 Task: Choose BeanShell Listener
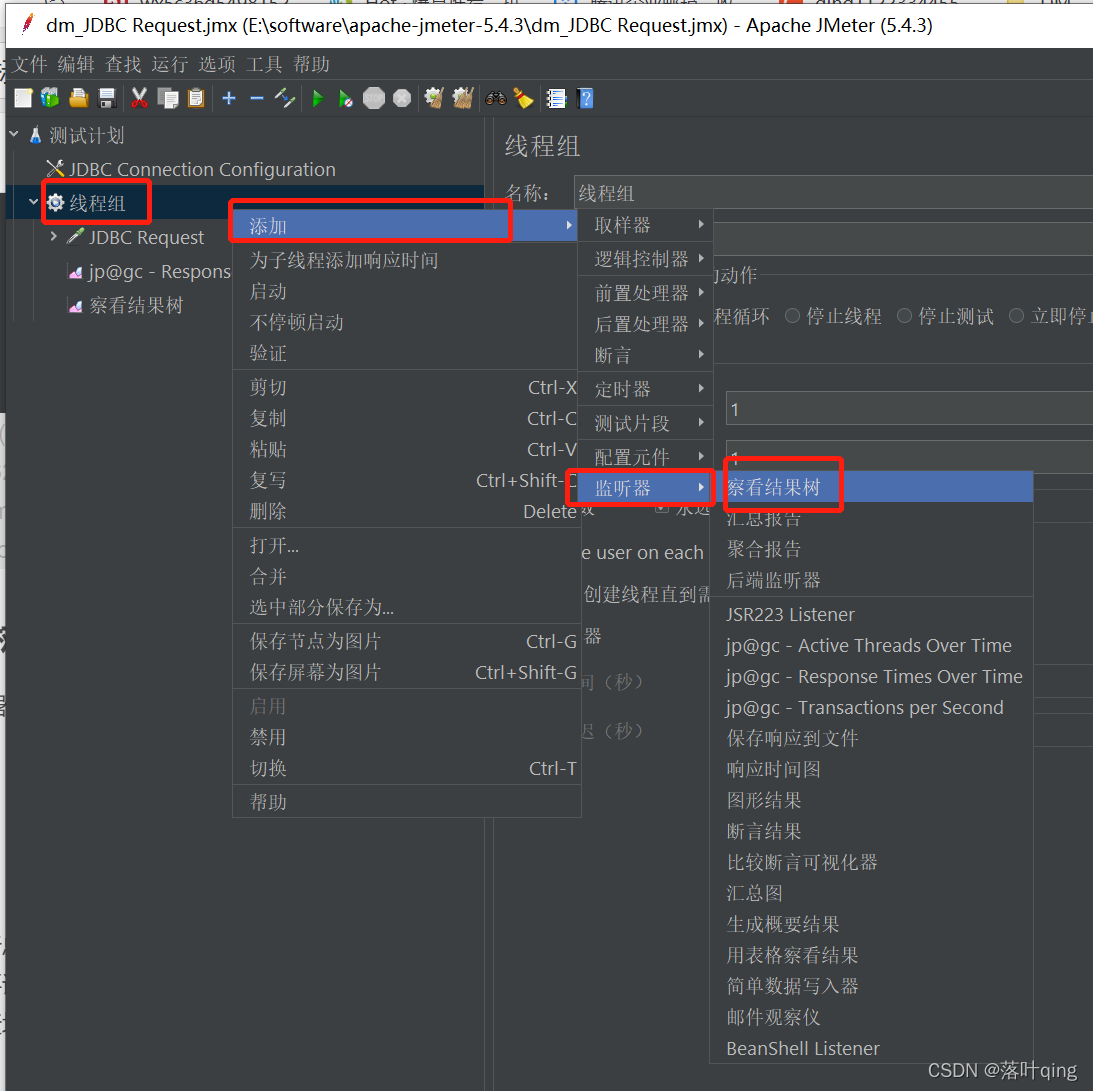tap(871, 1048)
